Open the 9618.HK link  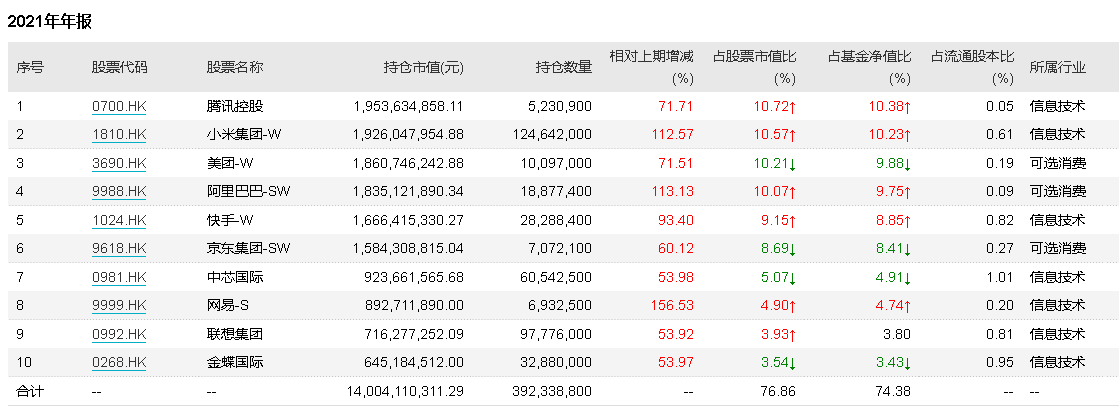click(x=119, y=248)
